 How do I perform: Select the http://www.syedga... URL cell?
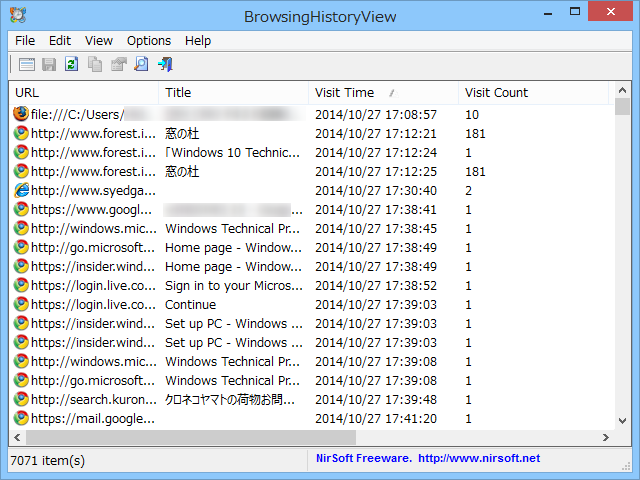pos(93,191)
